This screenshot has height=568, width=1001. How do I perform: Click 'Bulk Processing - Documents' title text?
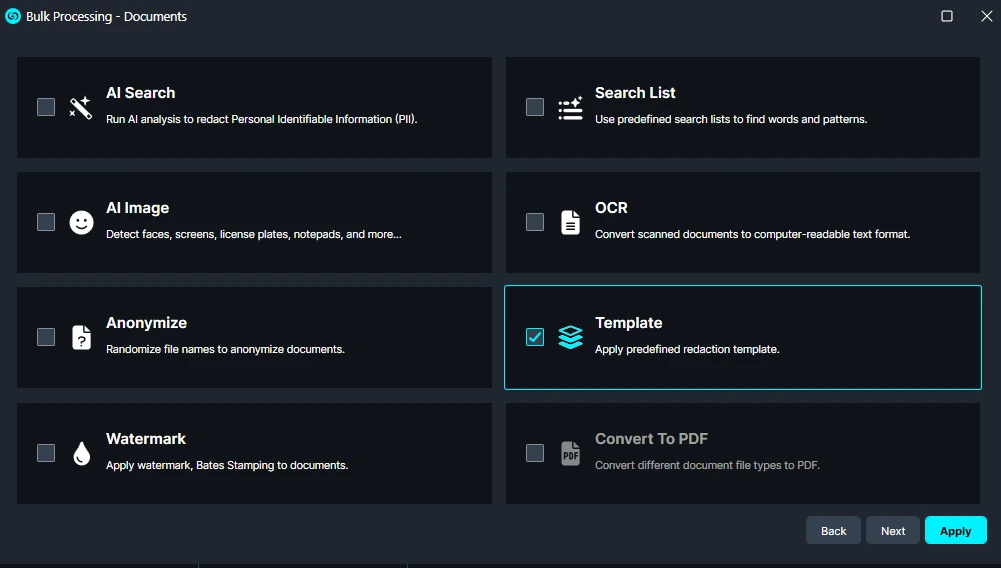pyautogui.click(x=107, y=17)
